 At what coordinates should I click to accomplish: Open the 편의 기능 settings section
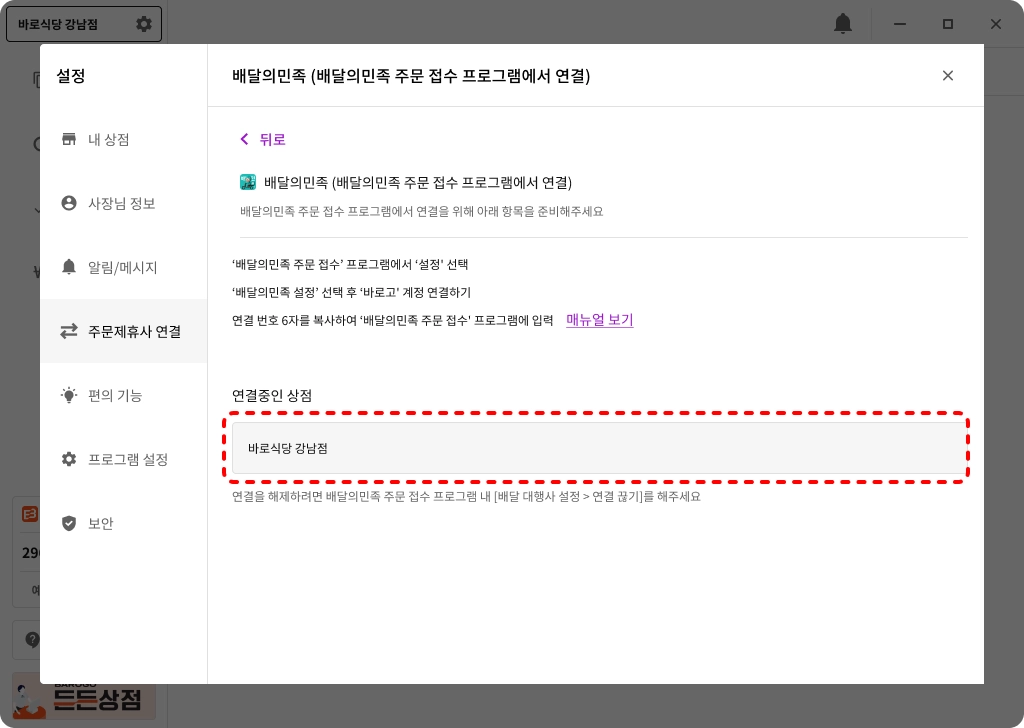(x=123, y=395)
